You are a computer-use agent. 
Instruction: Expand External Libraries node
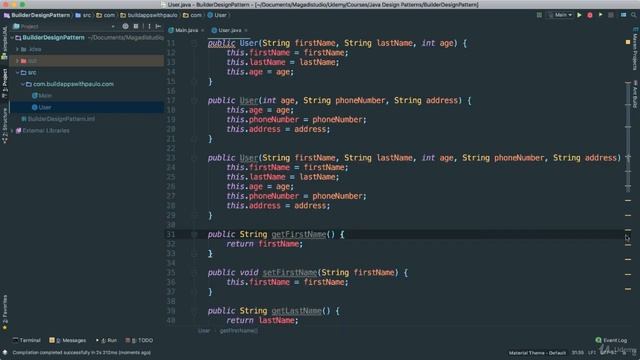[12, 131]
